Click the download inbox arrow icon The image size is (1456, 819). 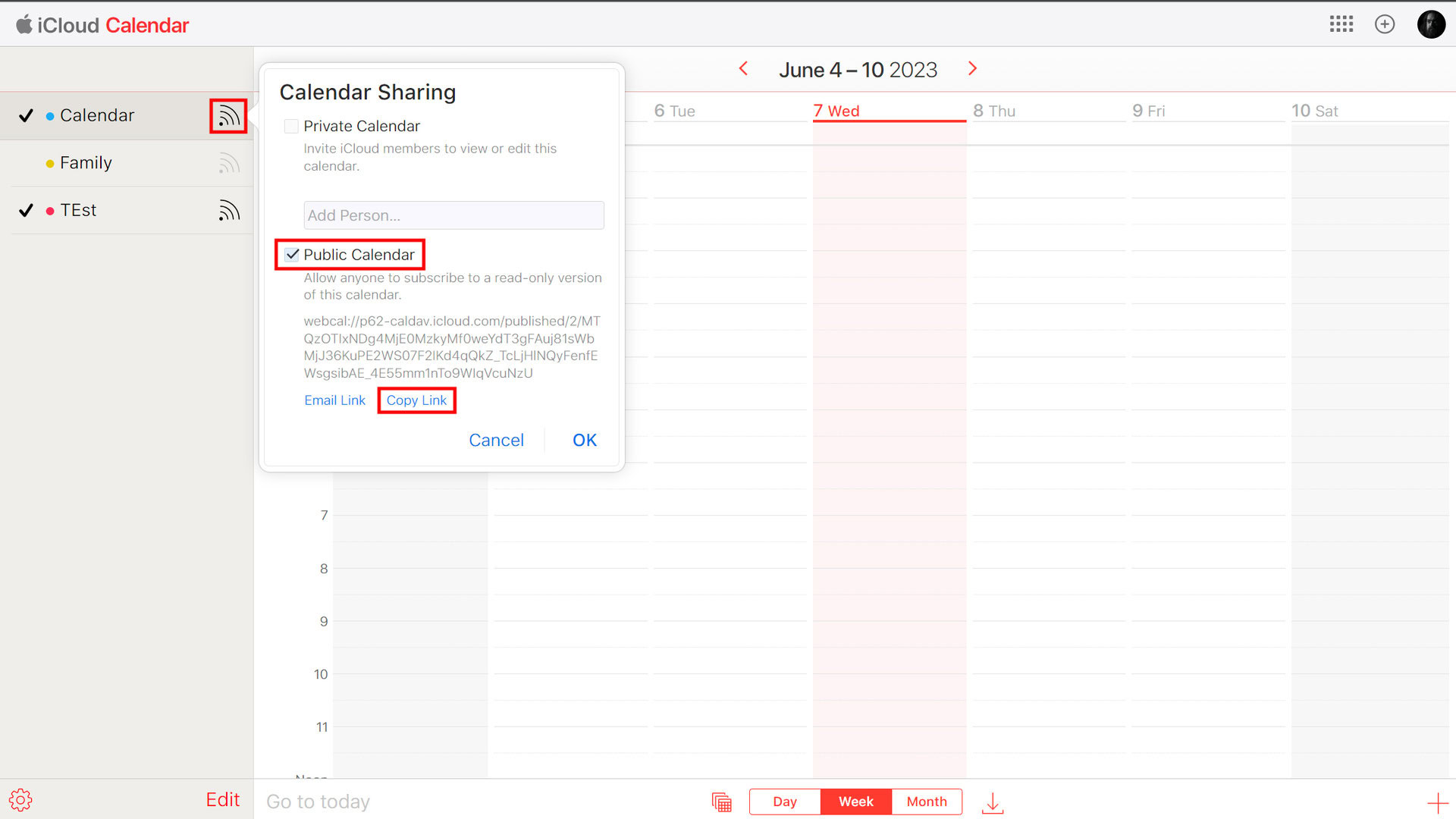[x=993, y=802]
